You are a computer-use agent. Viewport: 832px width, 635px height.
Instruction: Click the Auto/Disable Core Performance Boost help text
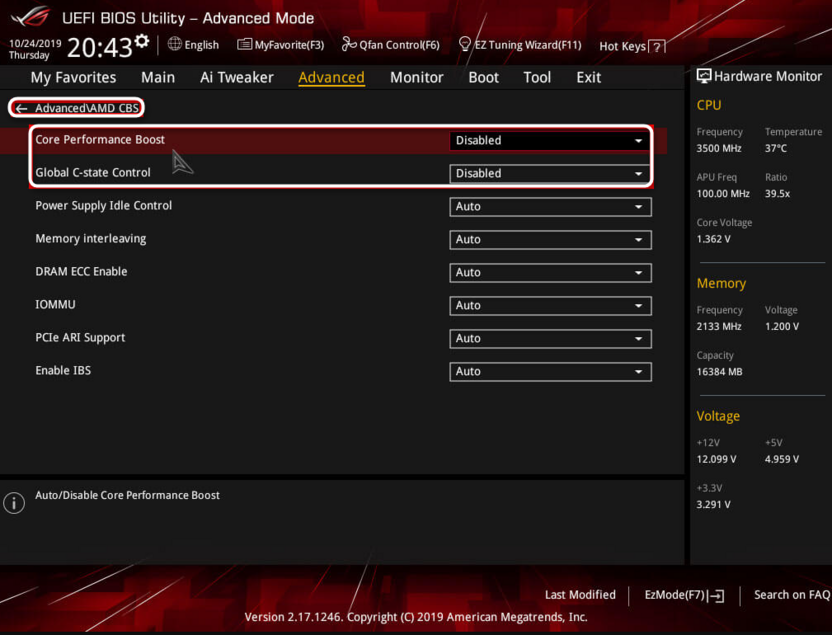click(x=127, y=495)
